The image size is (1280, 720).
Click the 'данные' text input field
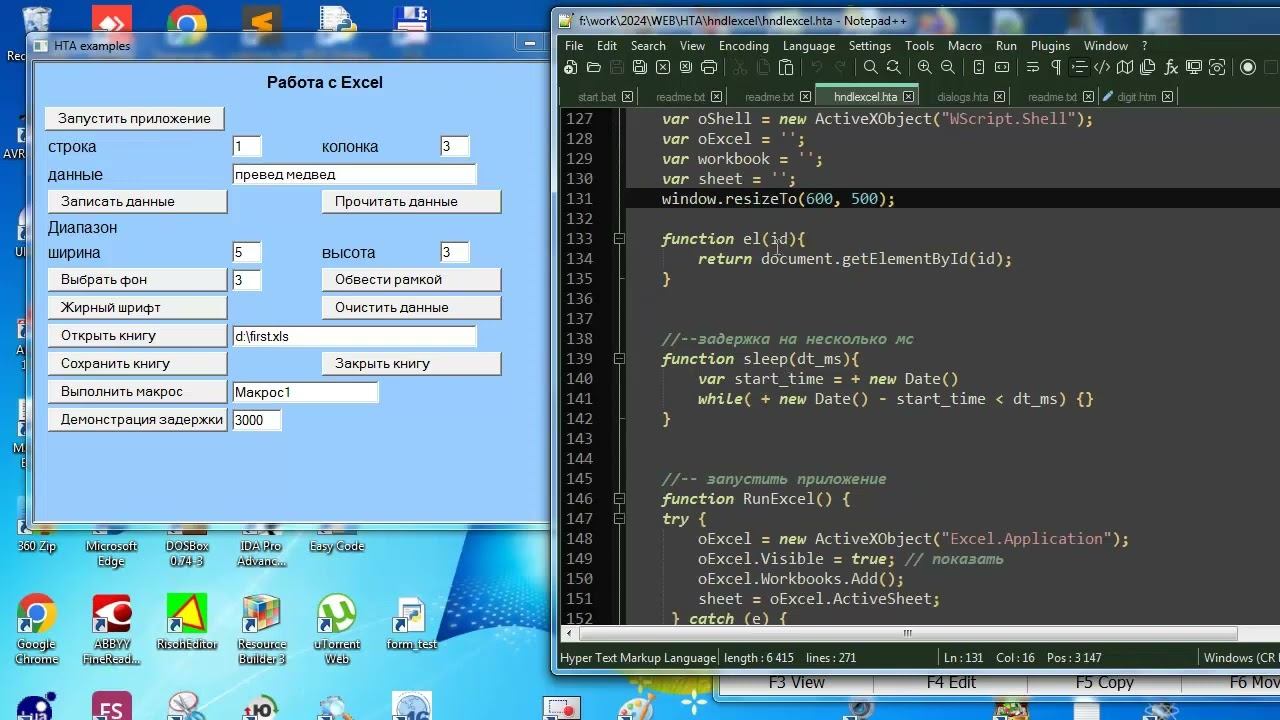[x=354, y=174]
